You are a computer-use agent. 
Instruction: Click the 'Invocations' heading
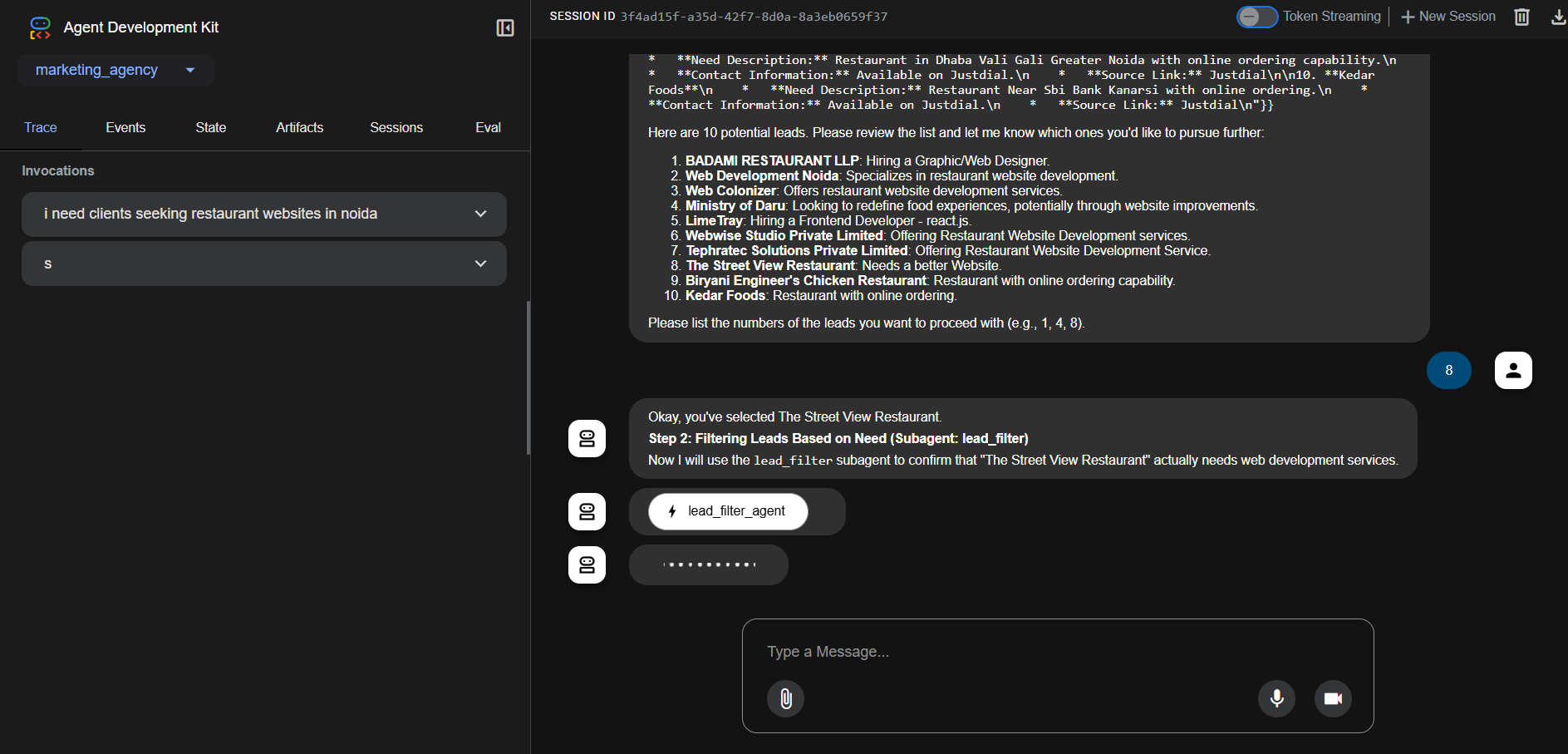pos(58,170)
